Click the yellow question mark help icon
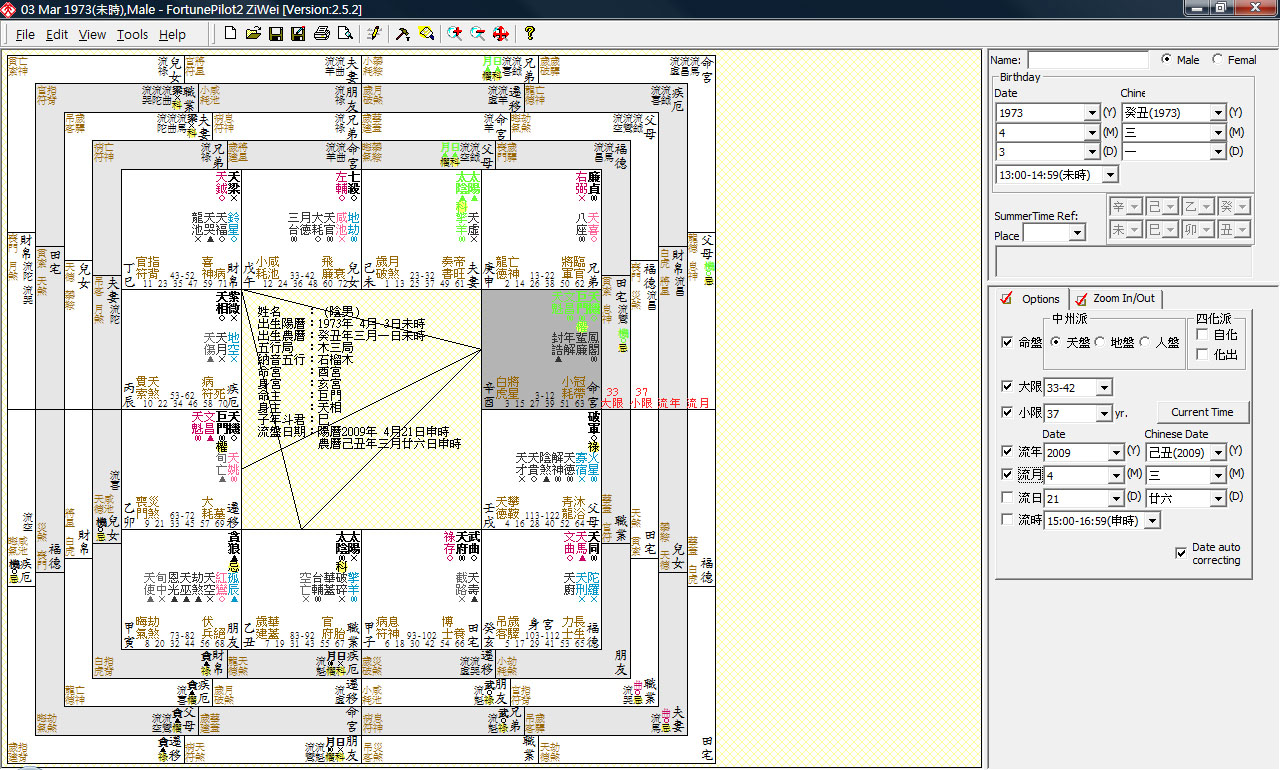 coord(530,34)
